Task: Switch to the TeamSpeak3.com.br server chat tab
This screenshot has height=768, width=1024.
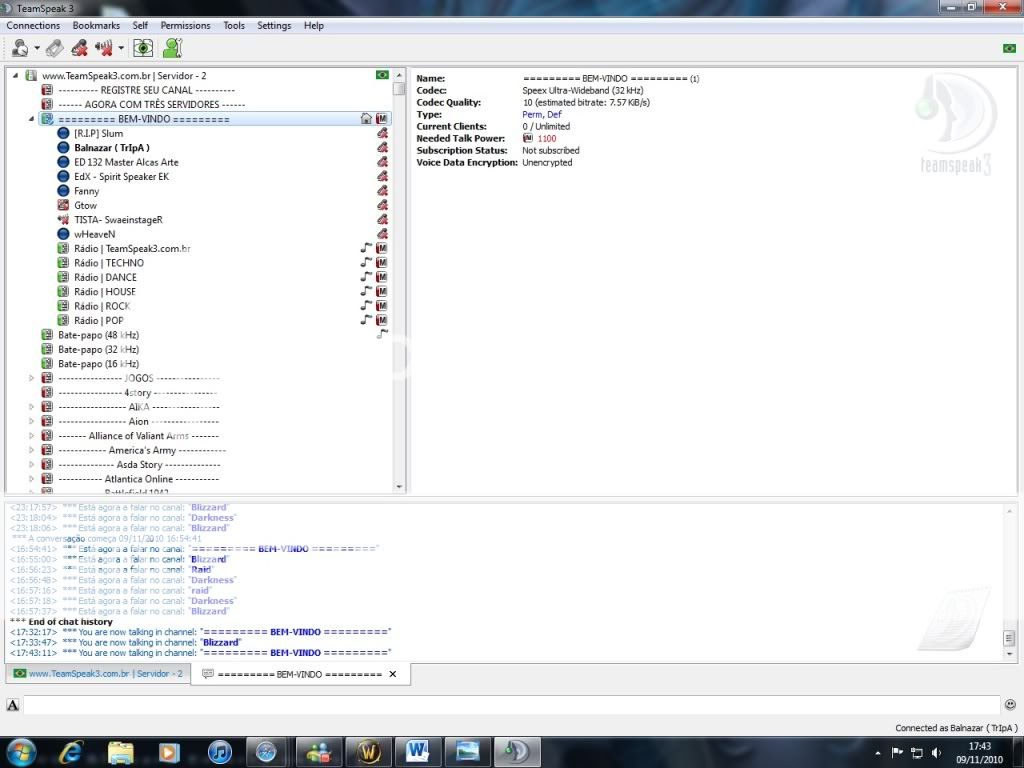Action: [x=98, y=674]
